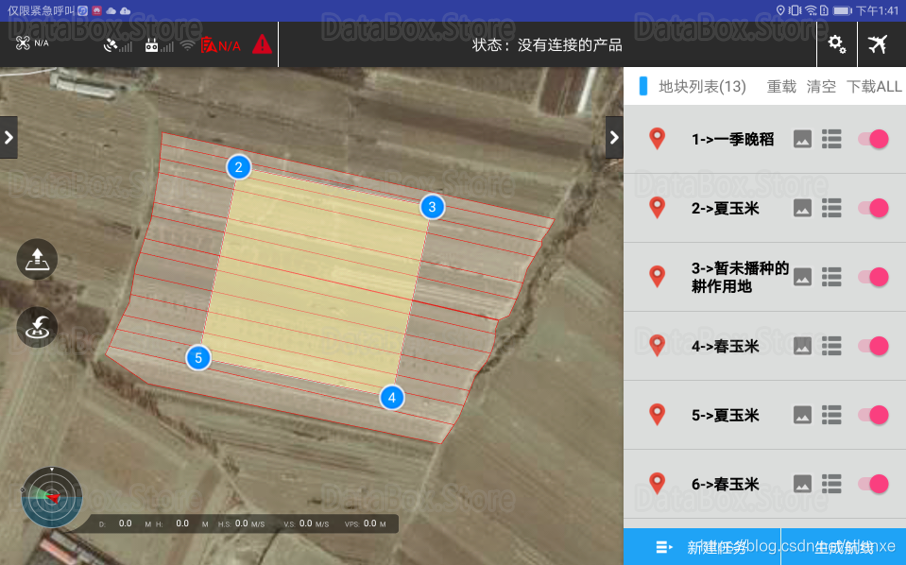Viewport: 906px width, 565px height.
Task: Toggle switch for plot 4->春玉米
Action: [873, 345]
